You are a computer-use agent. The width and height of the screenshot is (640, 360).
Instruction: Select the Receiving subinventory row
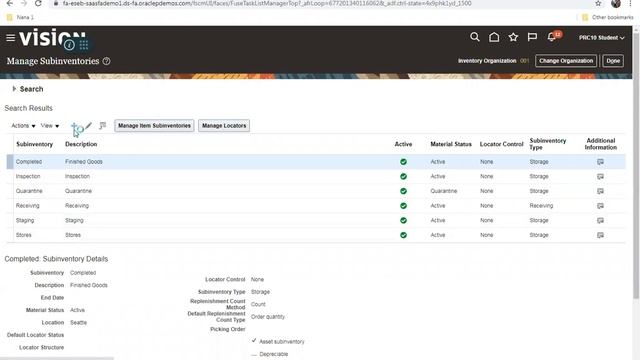[x=316, y=206]
